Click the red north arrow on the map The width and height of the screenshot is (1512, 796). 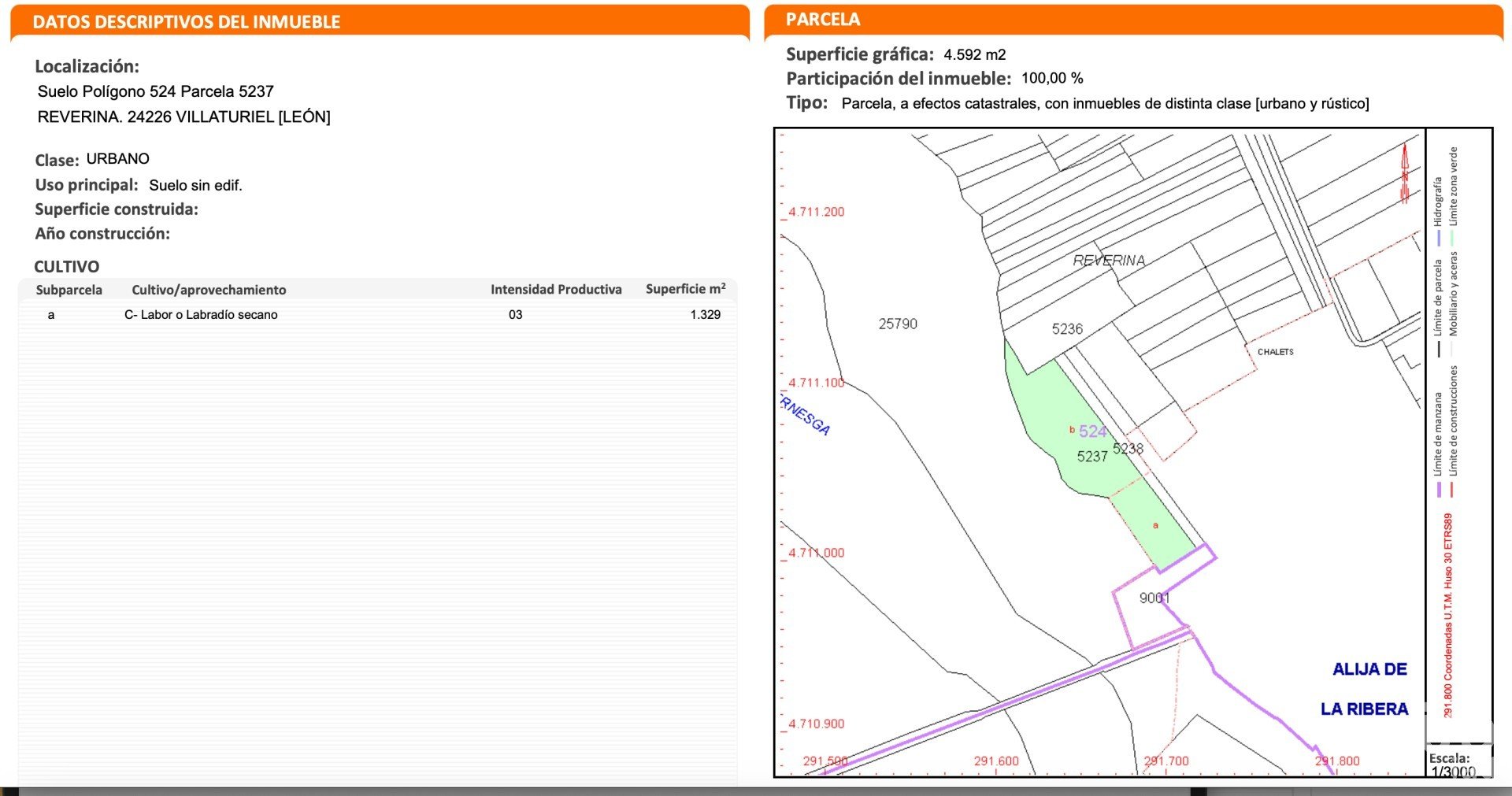[1404, 175]
